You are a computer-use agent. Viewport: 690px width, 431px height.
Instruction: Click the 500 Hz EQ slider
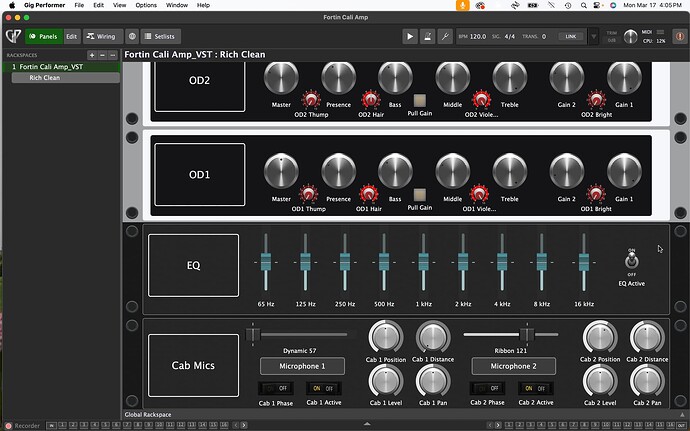384,262
